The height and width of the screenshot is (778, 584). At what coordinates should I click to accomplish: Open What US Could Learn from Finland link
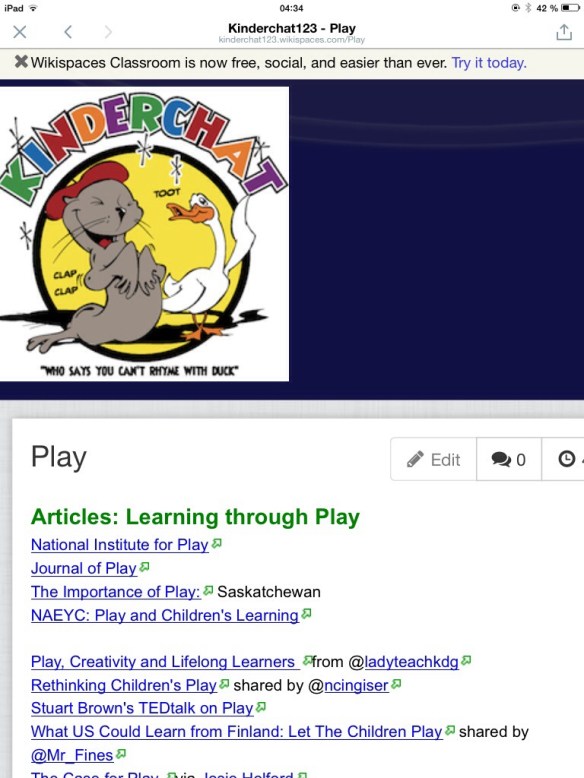[237, 732]
